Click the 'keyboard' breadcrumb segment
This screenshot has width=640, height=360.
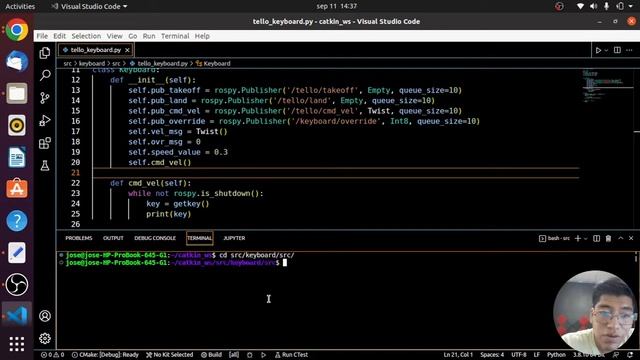tap(92, 64)
